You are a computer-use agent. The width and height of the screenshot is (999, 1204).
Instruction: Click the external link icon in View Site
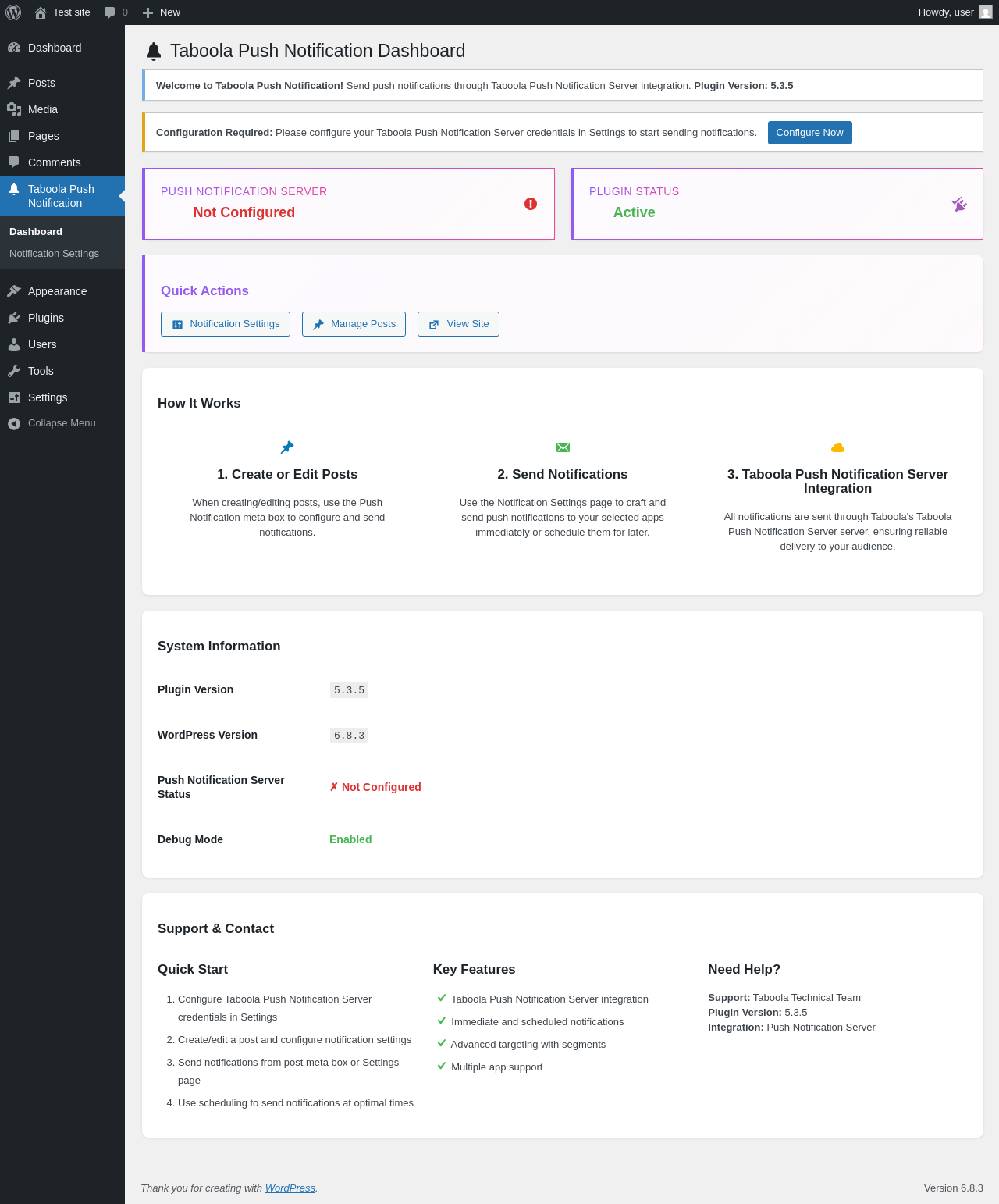click(x=434, y=325)
